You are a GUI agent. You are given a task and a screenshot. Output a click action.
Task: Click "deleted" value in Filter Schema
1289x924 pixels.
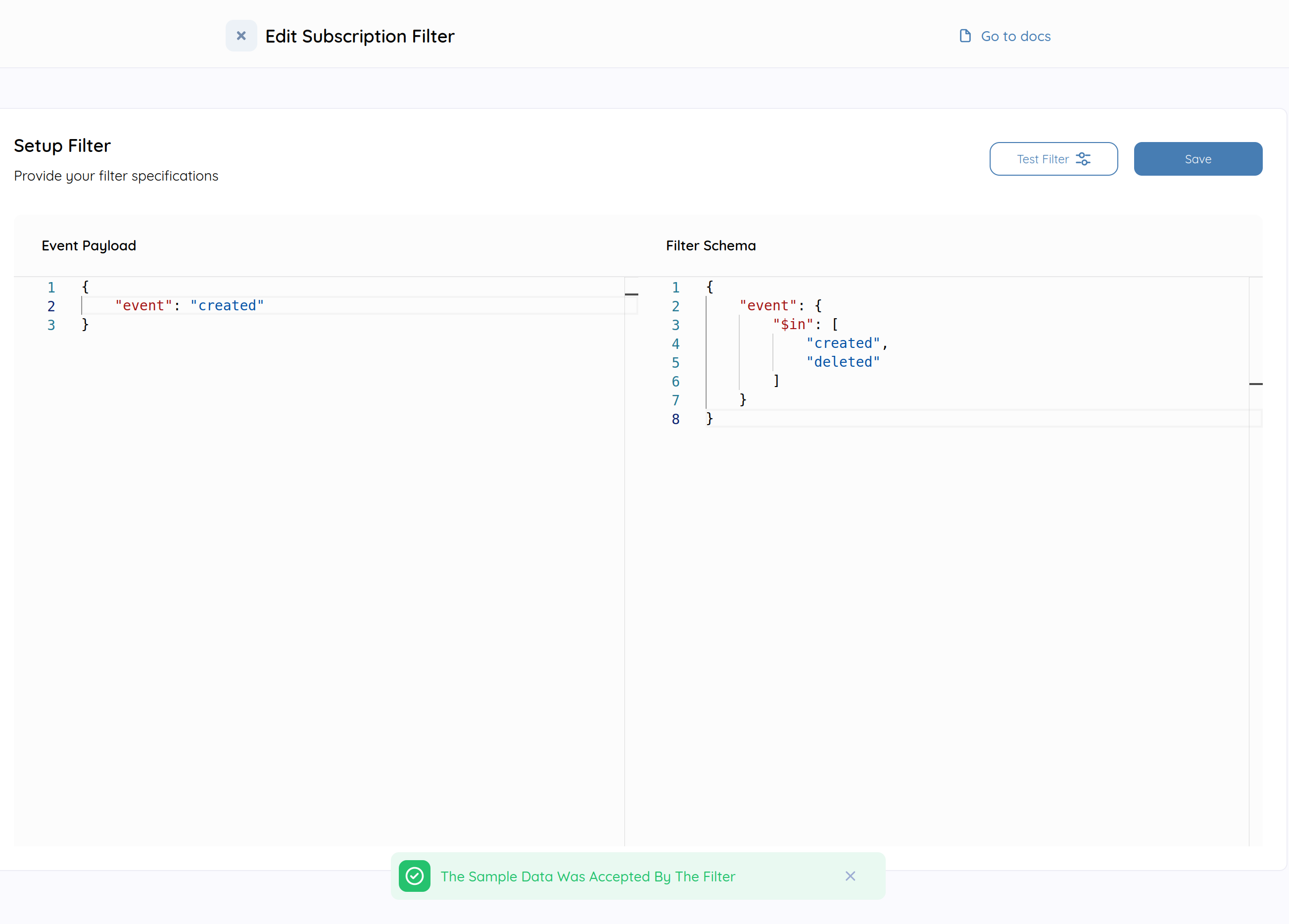coord(843,362)
